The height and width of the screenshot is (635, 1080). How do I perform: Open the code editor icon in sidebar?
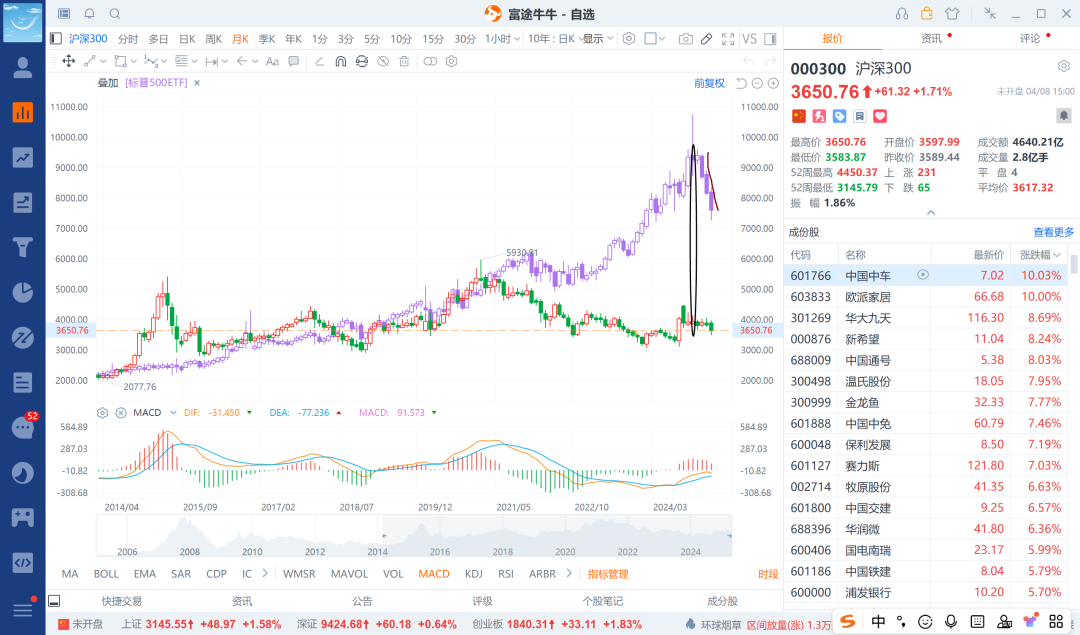23,562
